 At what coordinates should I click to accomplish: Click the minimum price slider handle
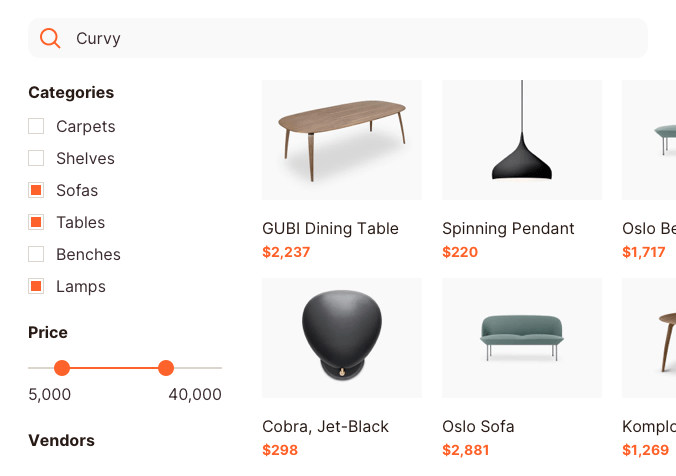click(x=62, y=368)
